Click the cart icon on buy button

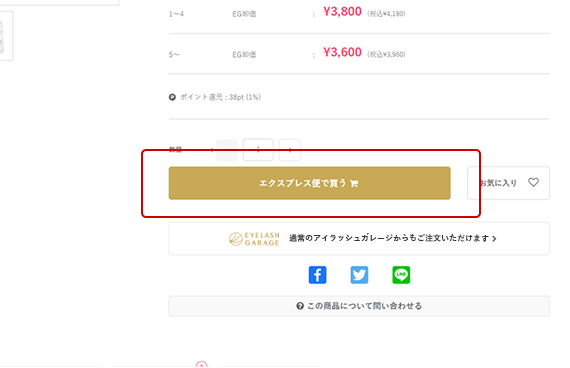[354, 184]
